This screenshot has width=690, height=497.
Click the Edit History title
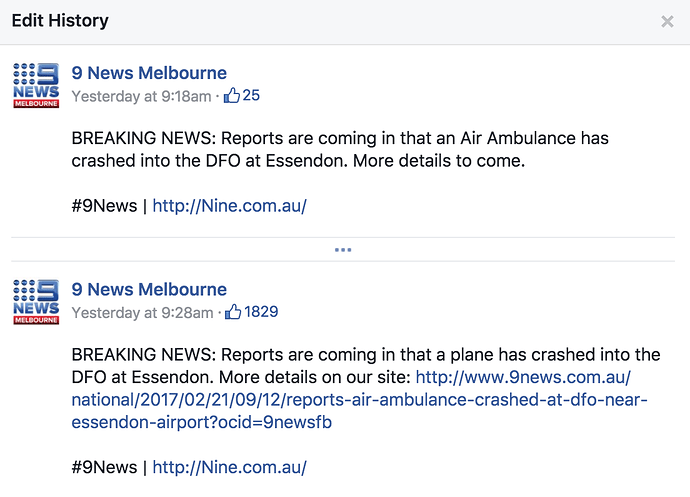click(60, 21)
